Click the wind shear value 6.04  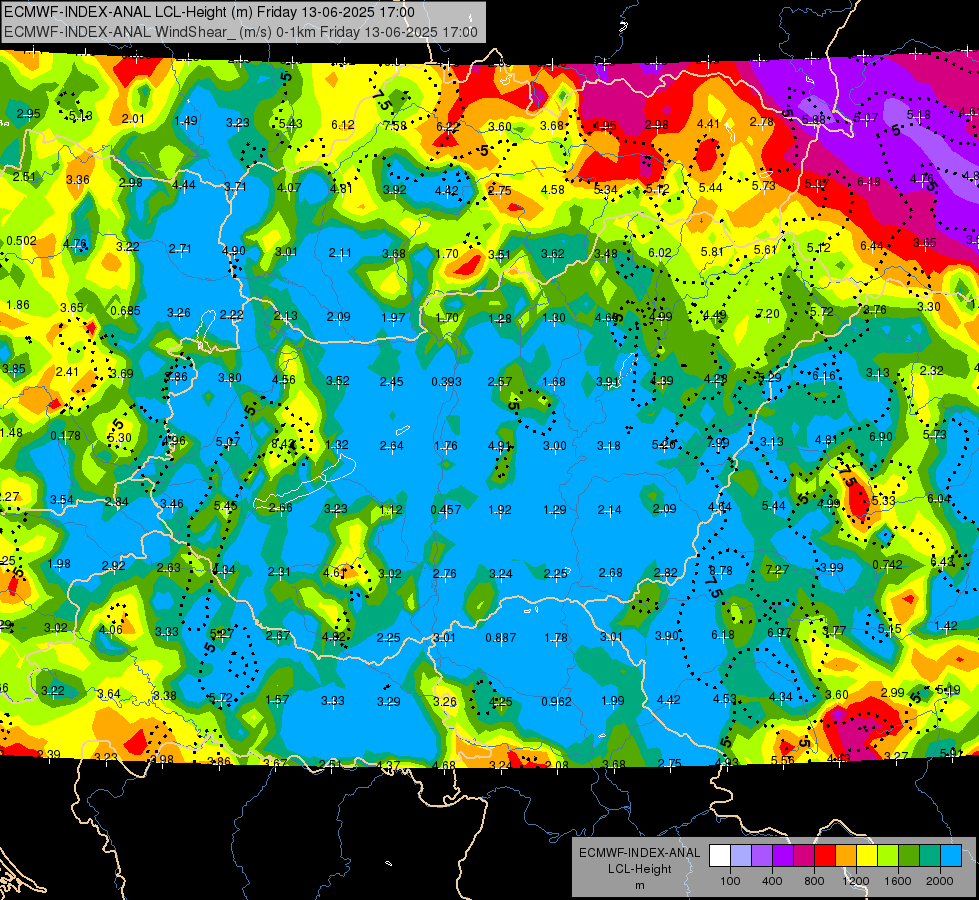[939, 498]
